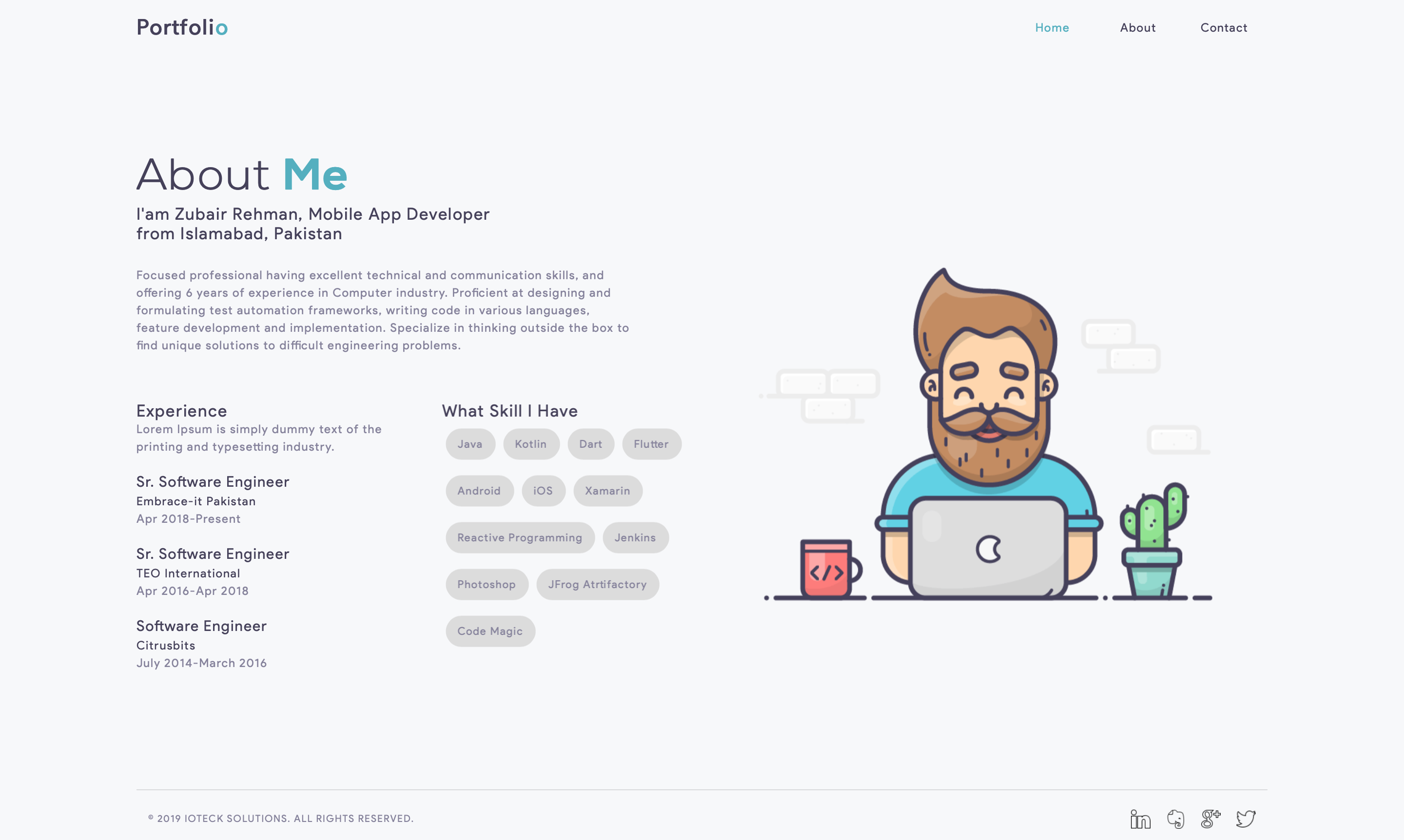Select the Android skill tag
The width and height of the screenshot is (1404, 840).
(478, 490)
